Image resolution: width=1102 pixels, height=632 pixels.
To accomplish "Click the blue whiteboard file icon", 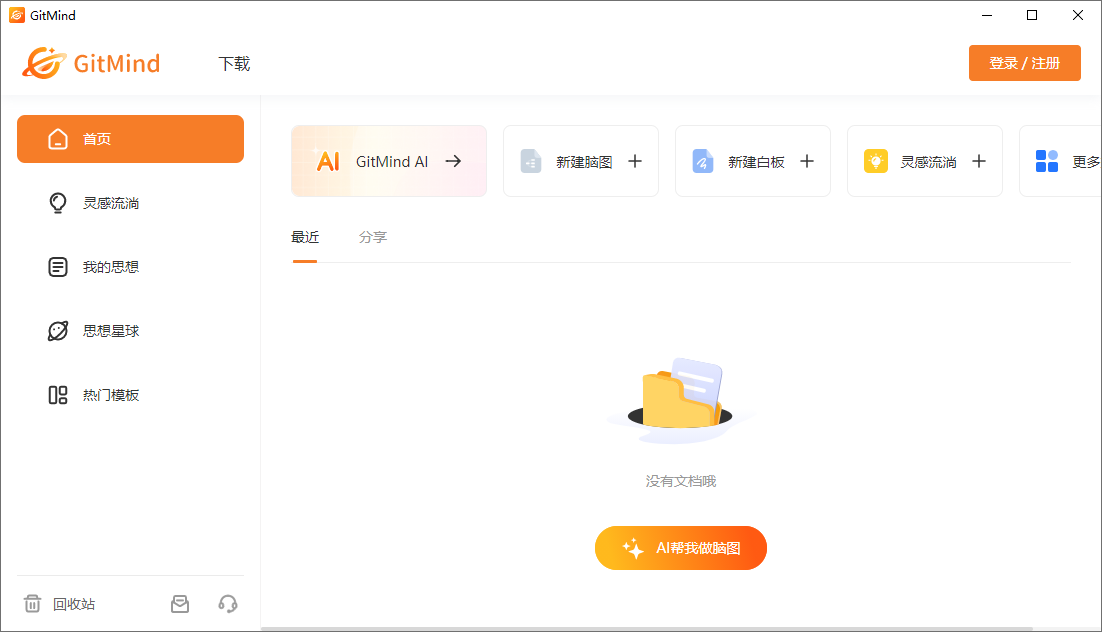I will (x=703, y=161).
